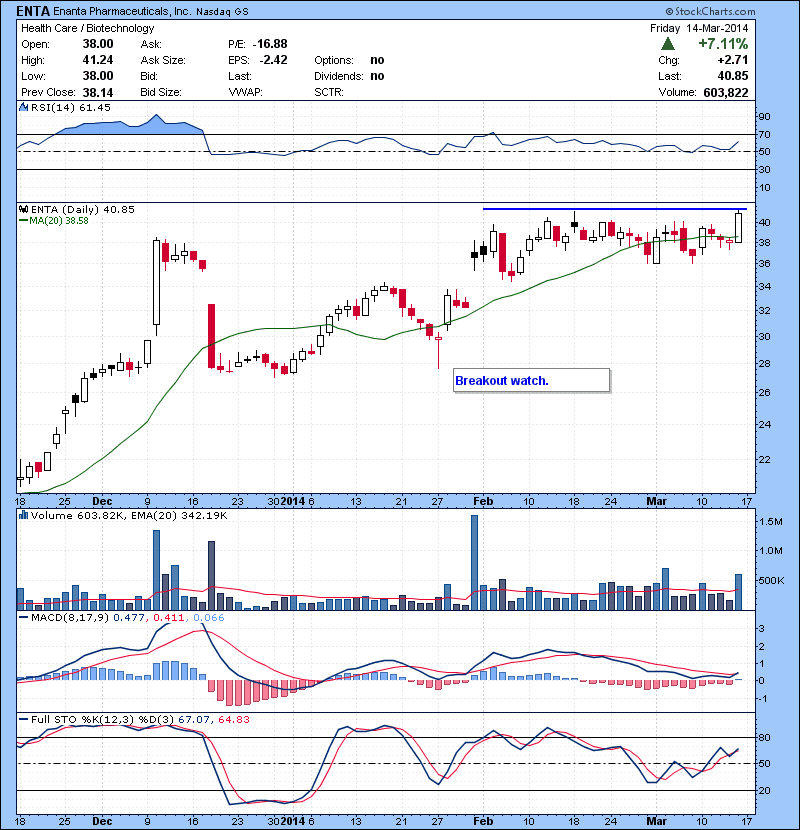Click the MACD signal value 0.411
The width and height of the screenshot is (800, 830).
coord(169,618)
